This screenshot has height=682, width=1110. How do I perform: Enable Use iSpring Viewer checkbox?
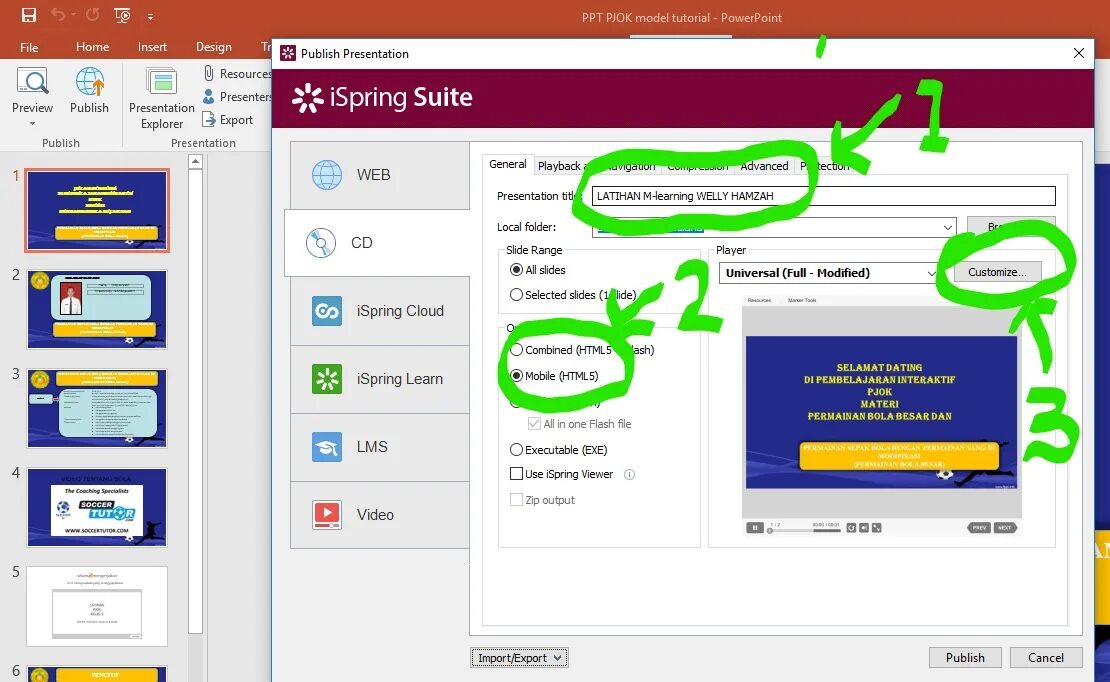pyautogui.click(x=516, y=474)
